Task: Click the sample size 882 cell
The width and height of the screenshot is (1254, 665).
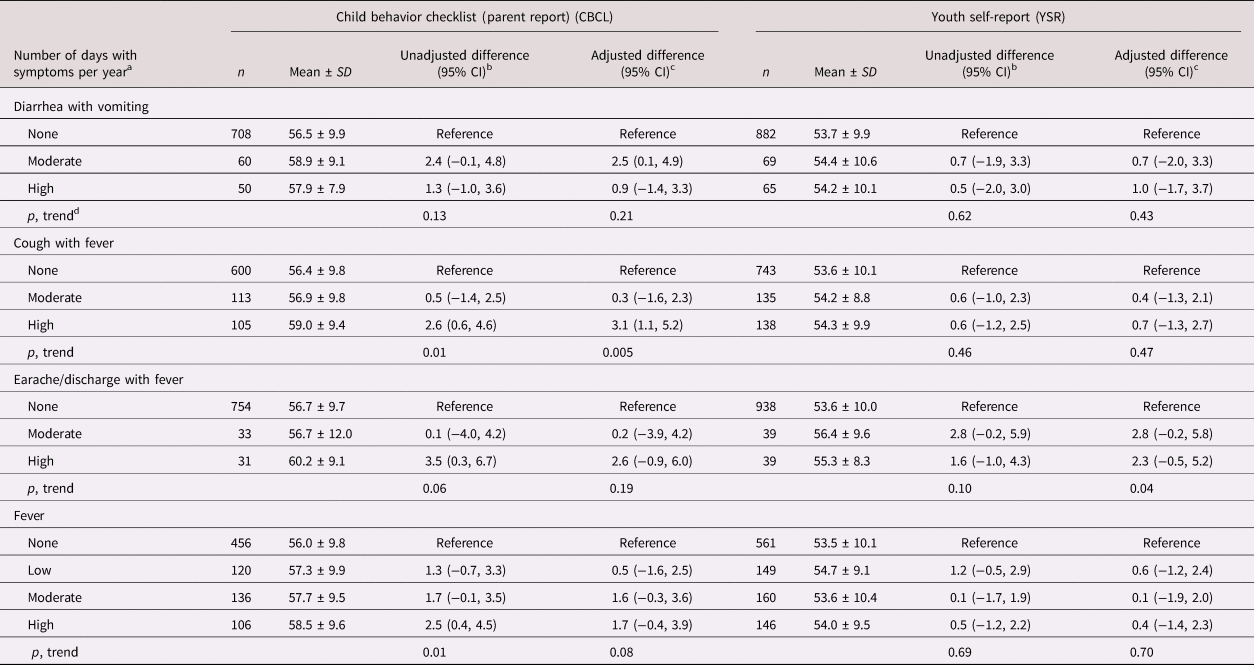Action: (770, 134)
